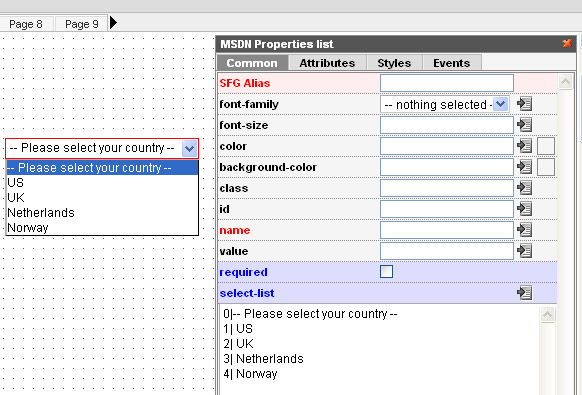
Task: Open the color swatch for color property
Action: (x=546, y=146)
